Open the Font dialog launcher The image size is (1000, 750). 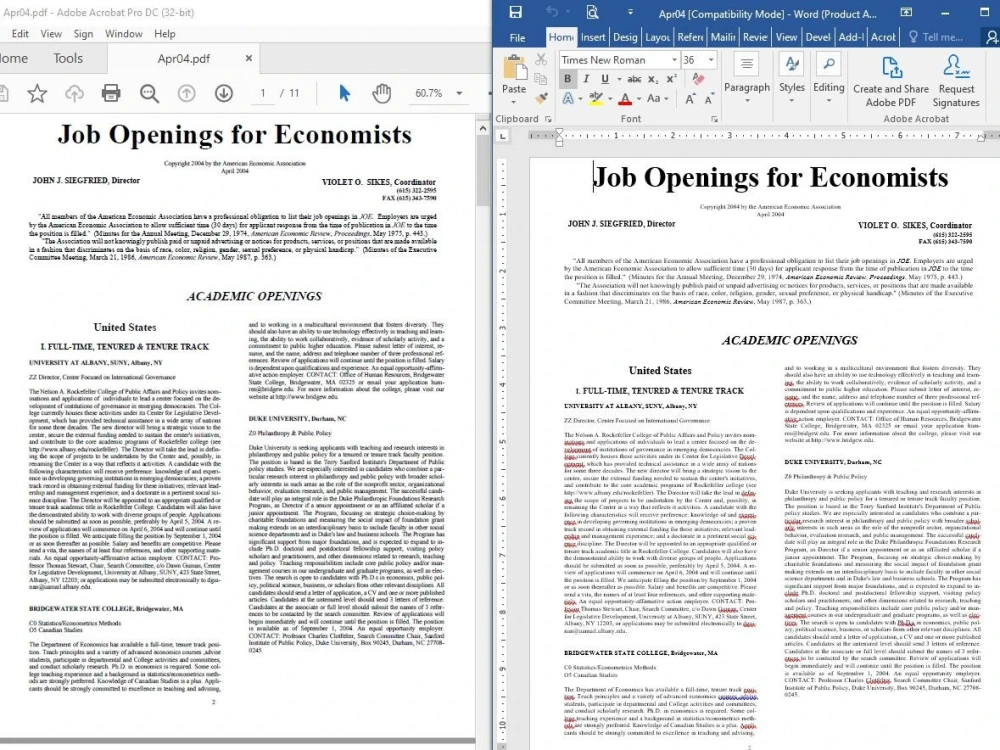pos(714,119)
